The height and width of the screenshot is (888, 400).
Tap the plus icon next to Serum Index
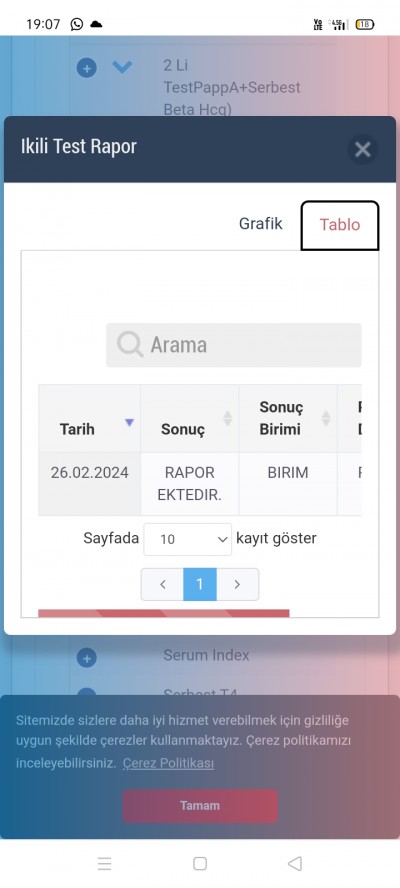tap(87, 658)
